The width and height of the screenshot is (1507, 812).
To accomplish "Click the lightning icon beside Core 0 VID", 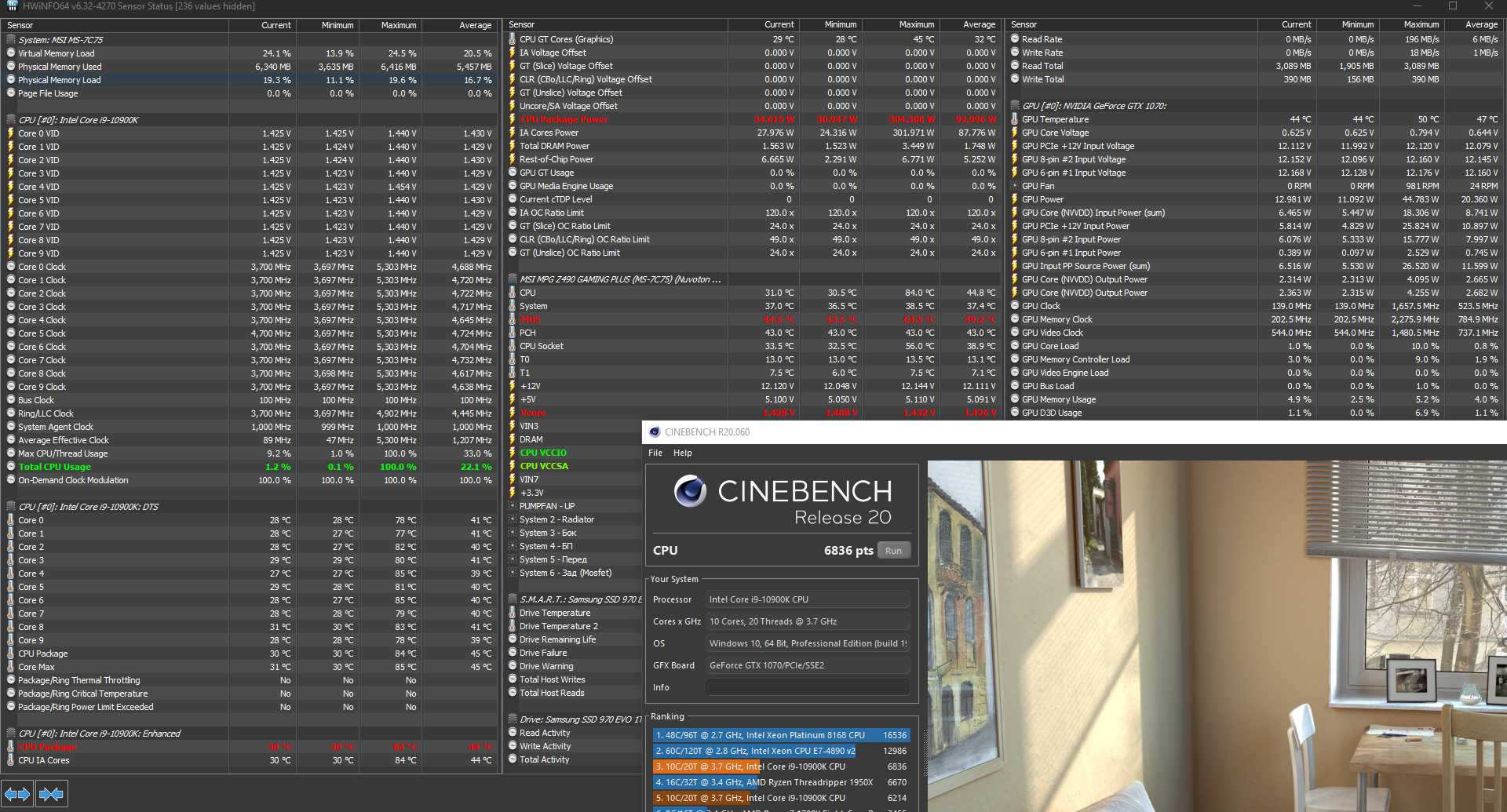I will (x=11, y=133).
